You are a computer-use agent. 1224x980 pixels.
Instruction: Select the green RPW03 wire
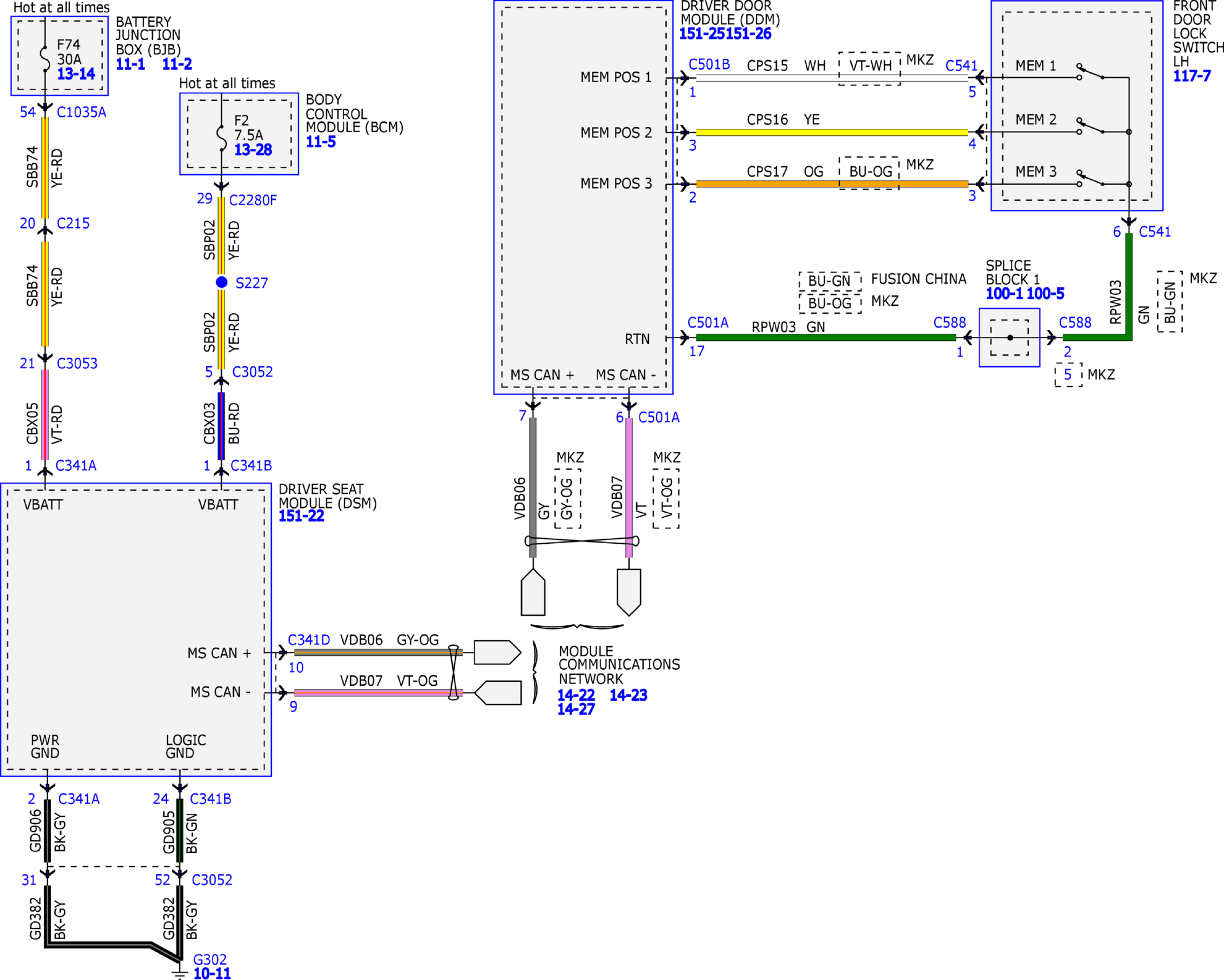[826, 338]
